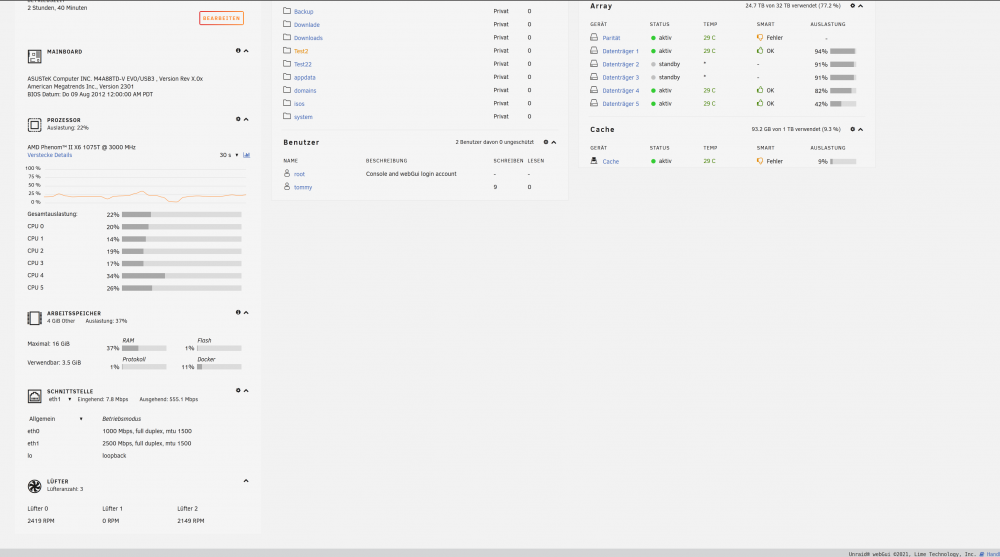
Task: Open Datenträger 4 device
Action: [621, 91]
